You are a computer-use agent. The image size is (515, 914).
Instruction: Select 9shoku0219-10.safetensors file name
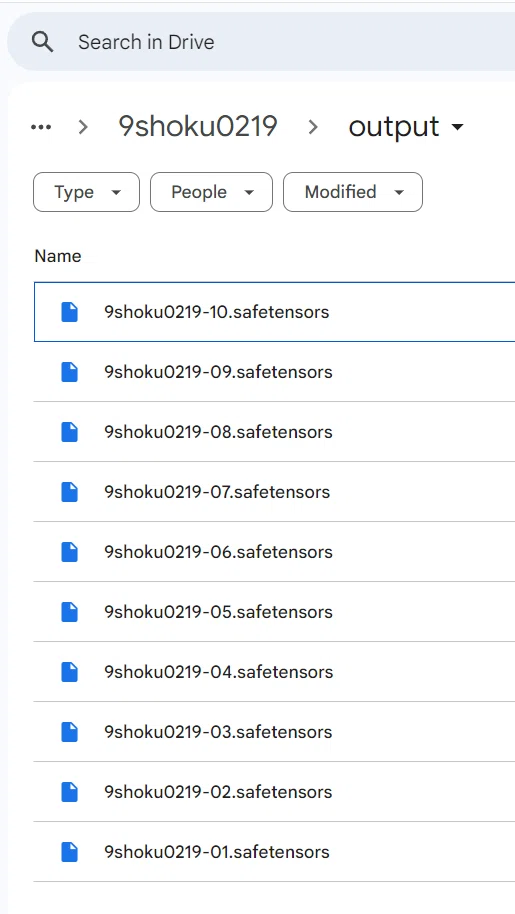pos(217,312)
